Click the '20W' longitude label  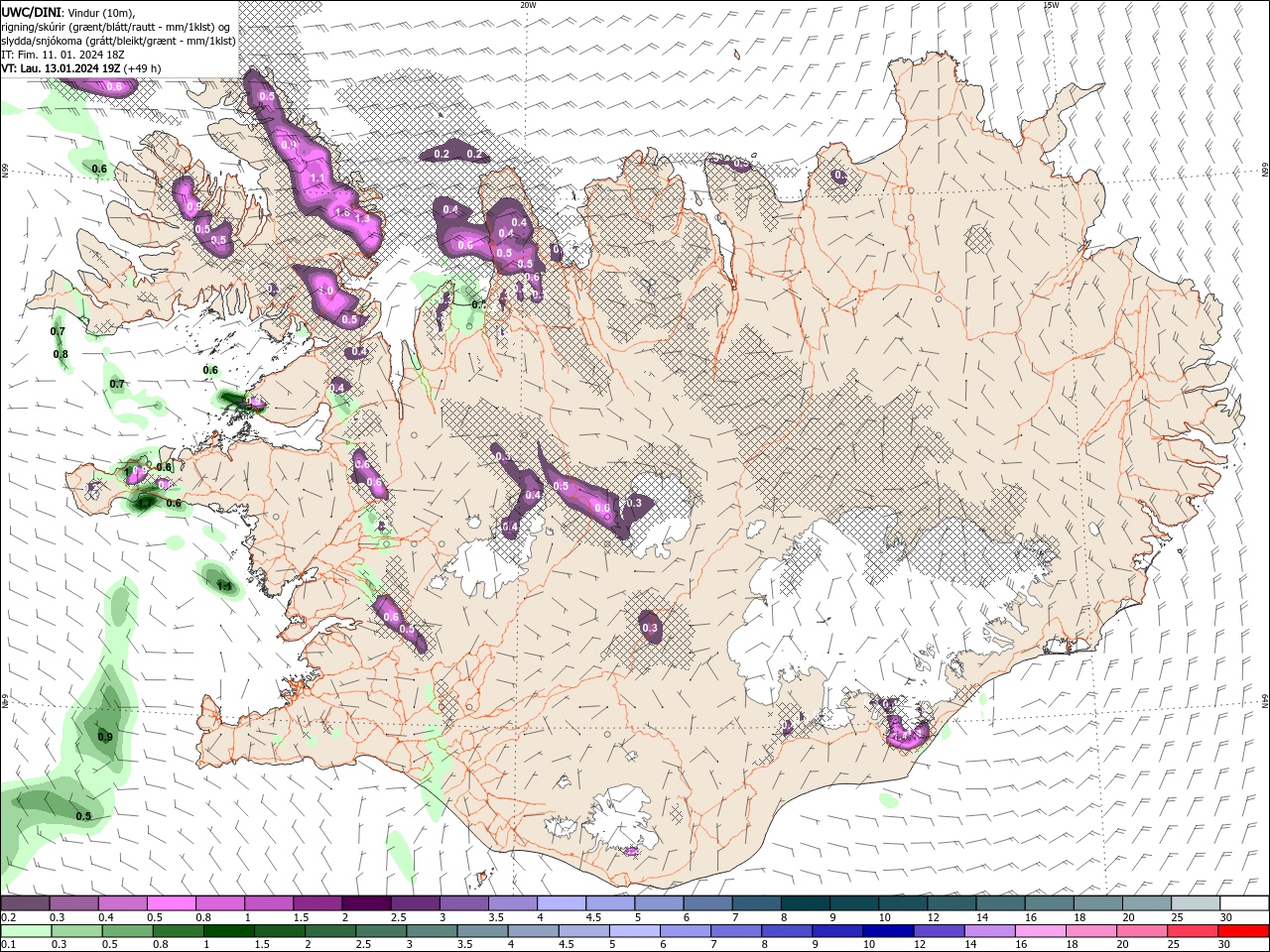pos(528,5)
